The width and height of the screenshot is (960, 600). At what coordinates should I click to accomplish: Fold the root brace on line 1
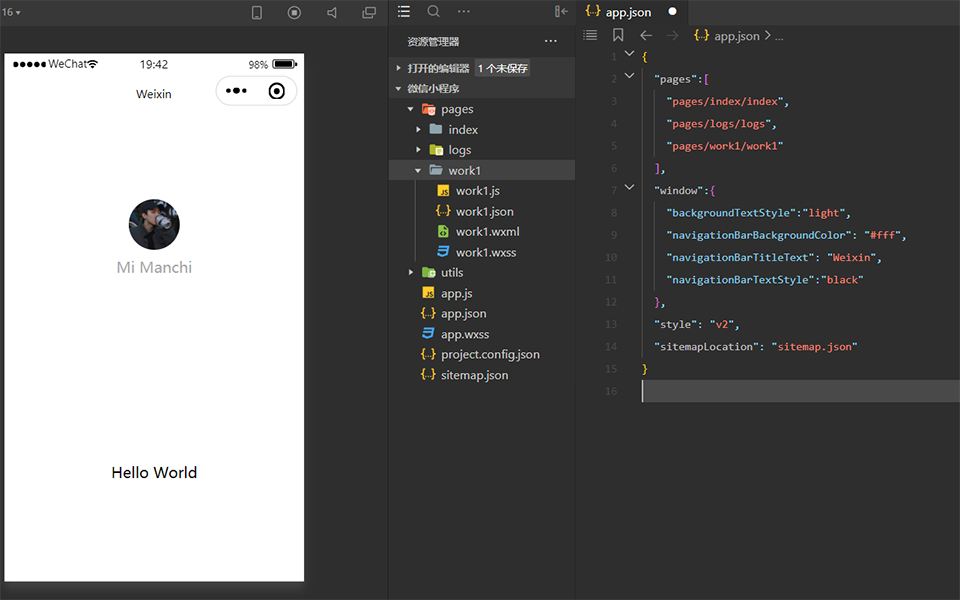click(x=629, y=54)
